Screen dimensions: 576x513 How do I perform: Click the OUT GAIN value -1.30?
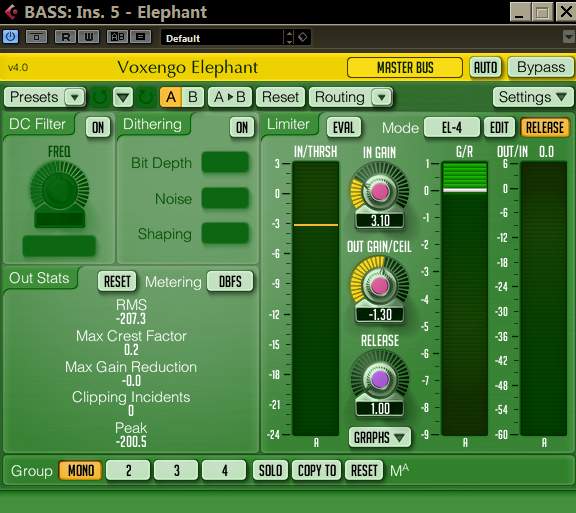380,315
